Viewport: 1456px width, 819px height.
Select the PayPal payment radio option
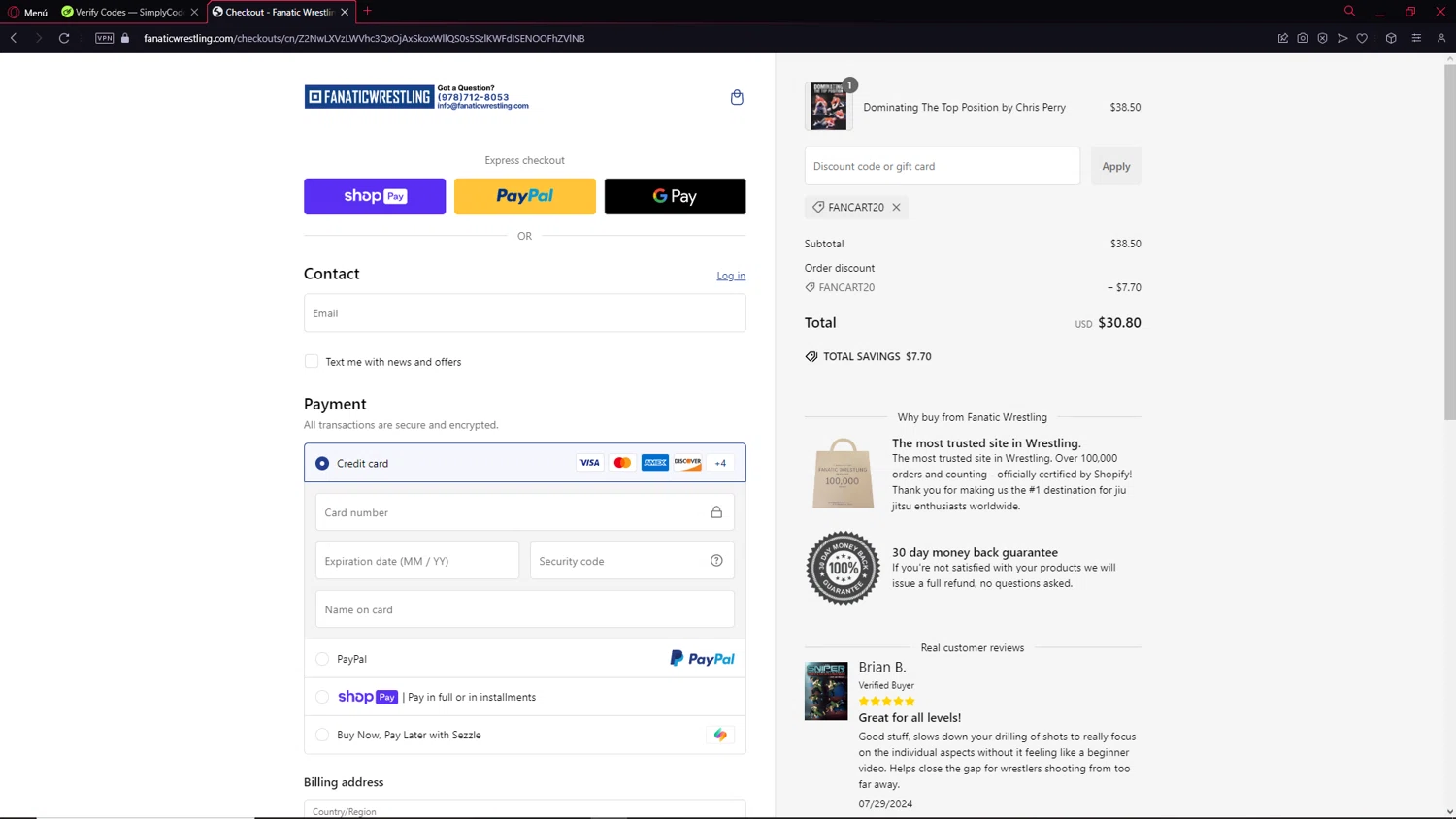(x=322, y=659)
